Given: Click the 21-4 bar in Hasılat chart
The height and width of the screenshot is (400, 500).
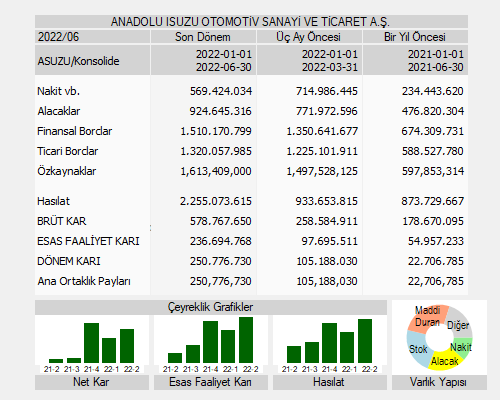Looking at the screenshot, I should [329, 343].
